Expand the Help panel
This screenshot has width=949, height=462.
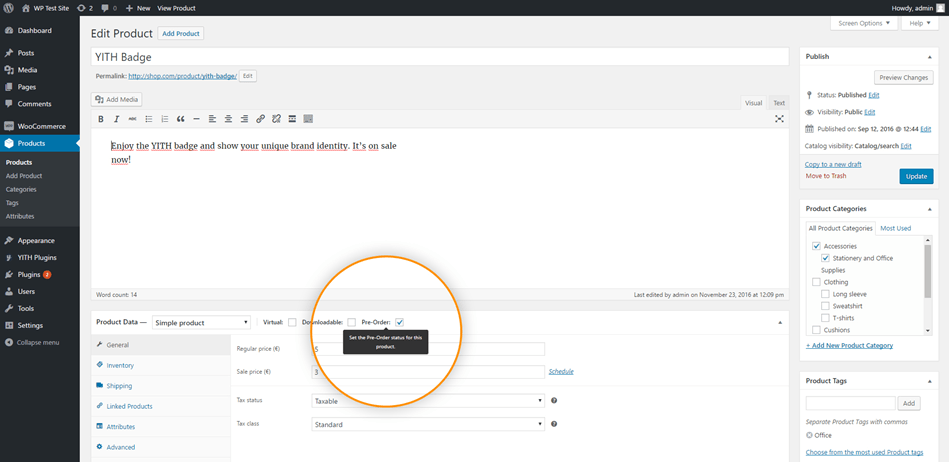[x=919, y=23]
